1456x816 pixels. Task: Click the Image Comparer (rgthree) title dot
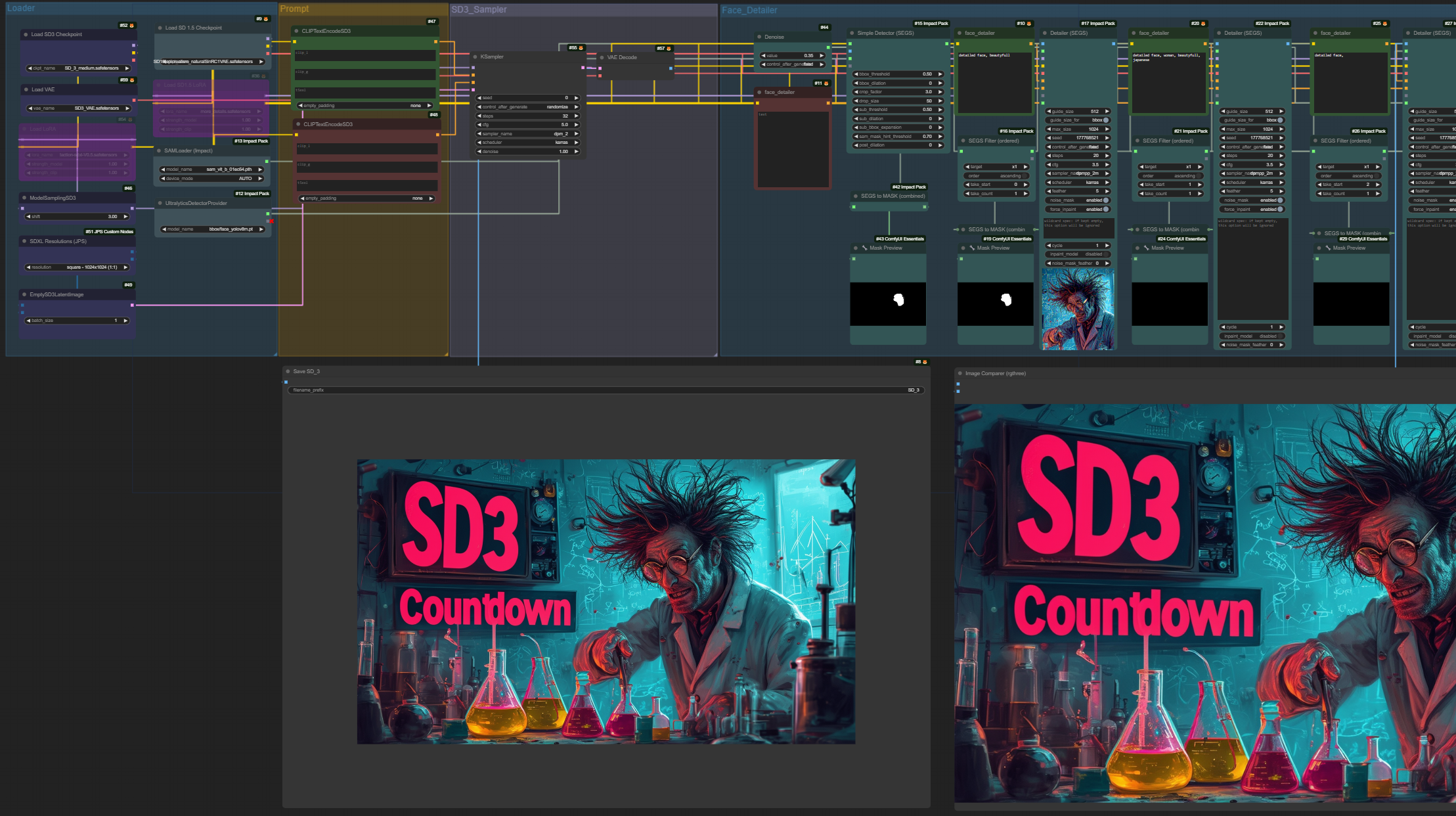pyautogui.click(x=960, y=374)
